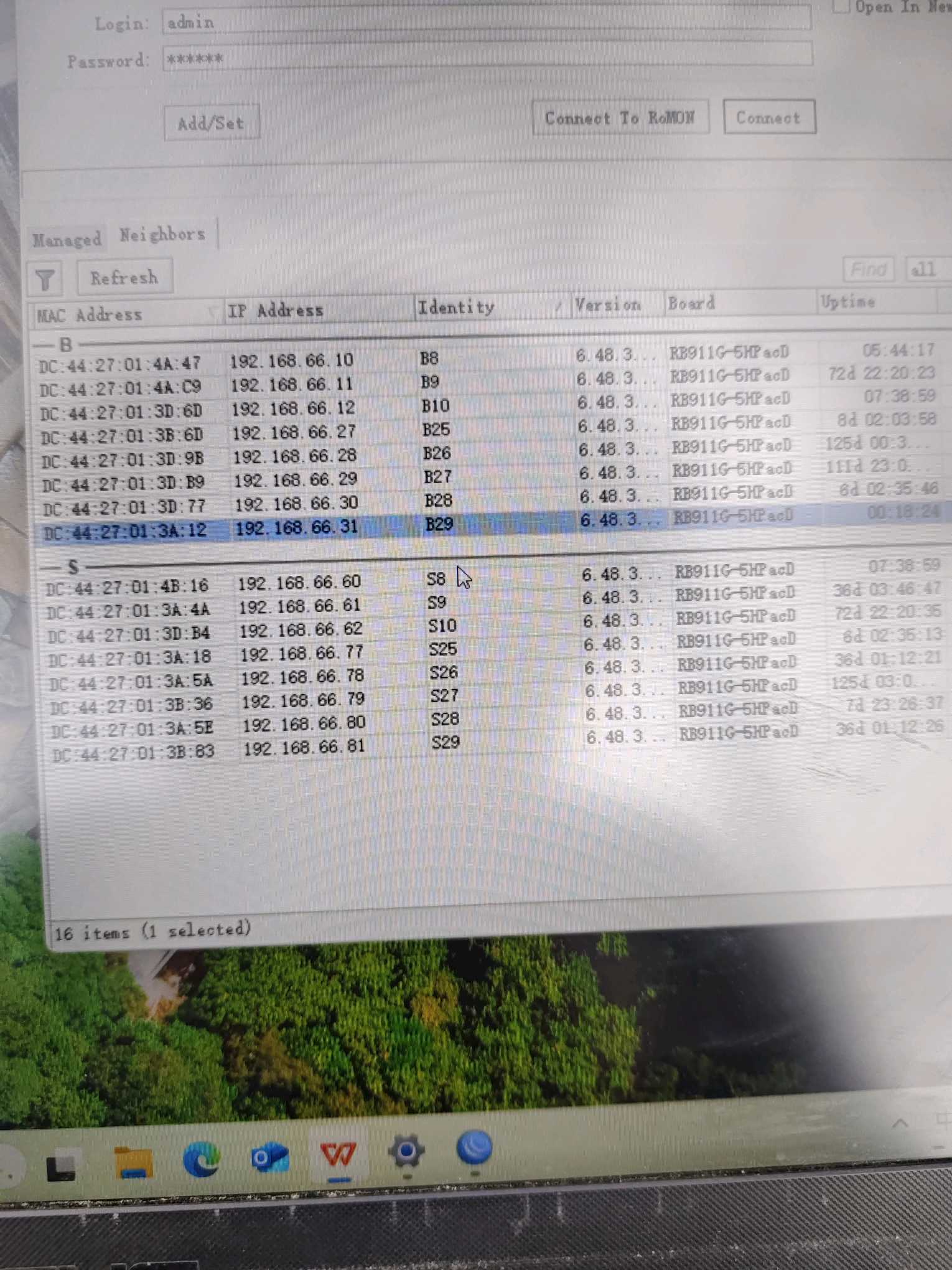
Task: Click the blue WinBox taskbar icon
Action: pyautogui.click(x=474, y=1149)
